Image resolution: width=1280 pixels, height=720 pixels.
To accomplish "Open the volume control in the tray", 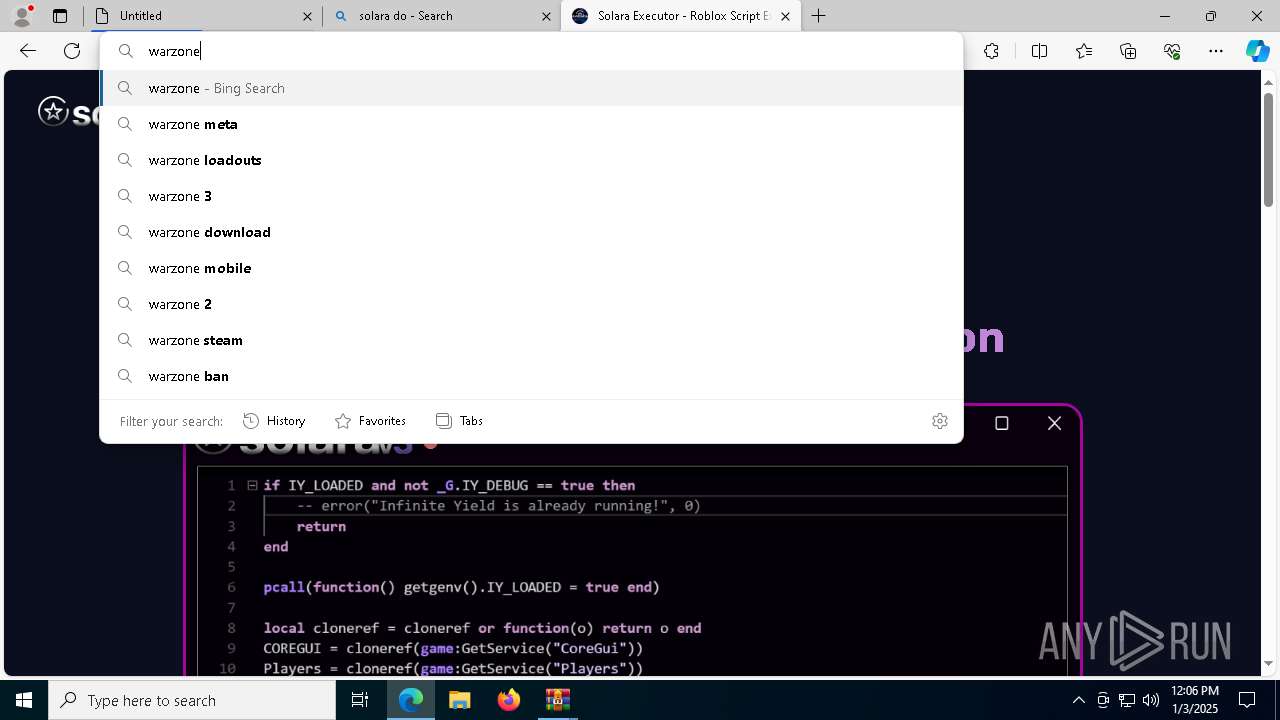I will pos(1151,700).
